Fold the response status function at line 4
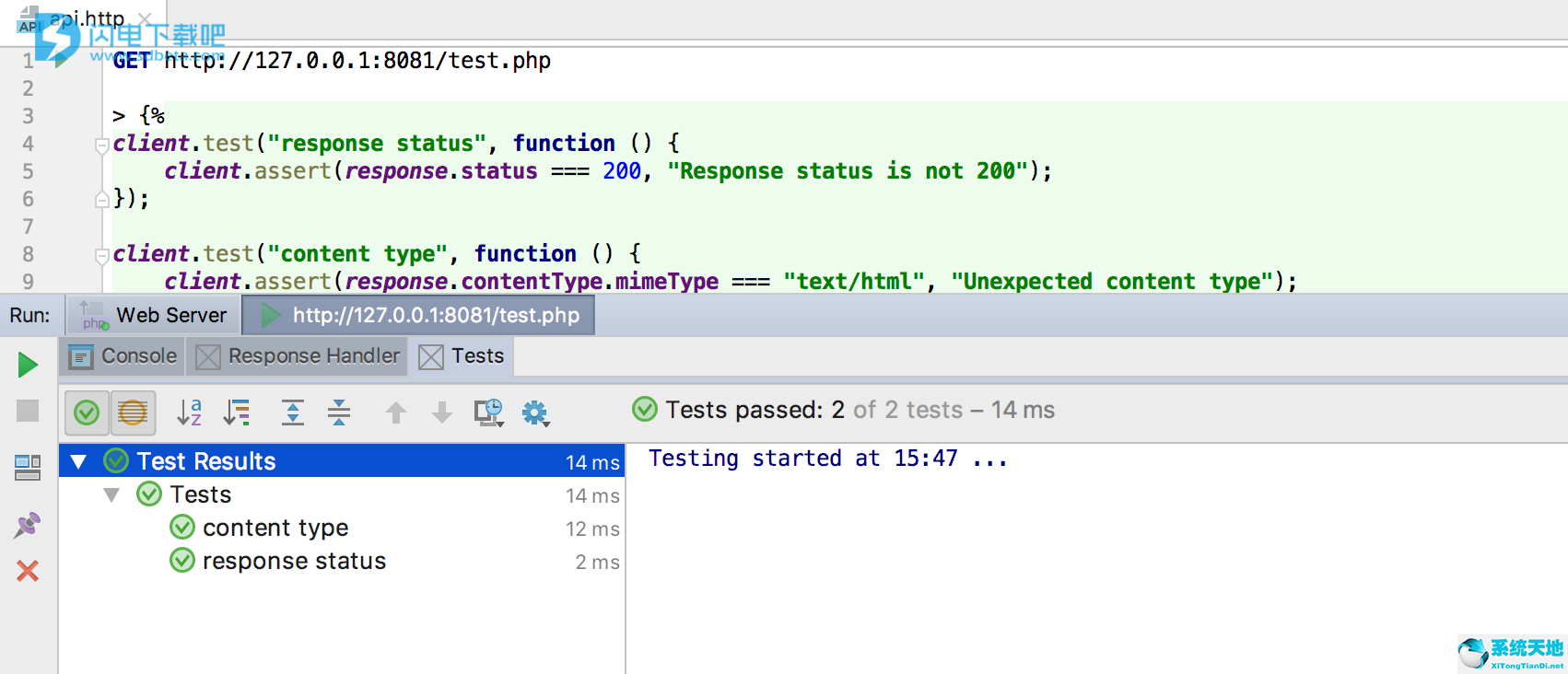Screen dimensions: 1568x674 (x=102, y=145)
